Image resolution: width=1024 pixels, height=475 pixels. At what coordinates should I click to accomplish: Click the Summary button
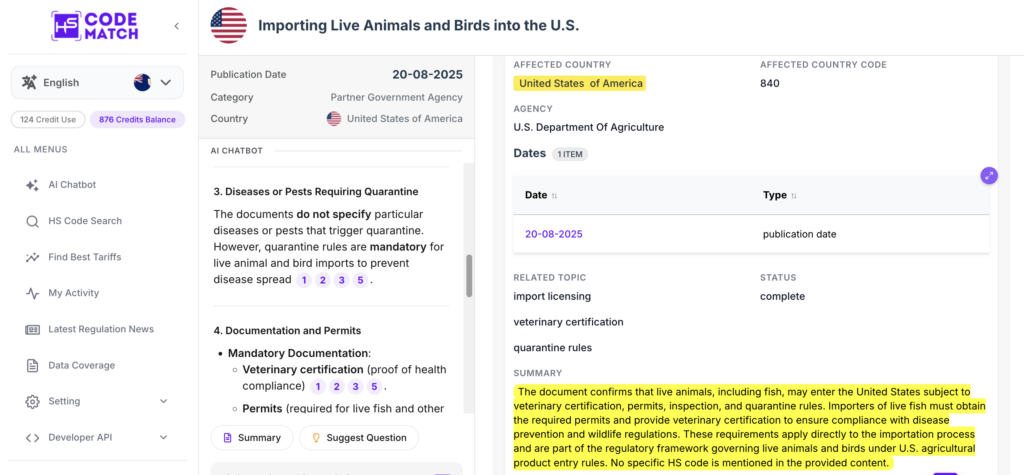tap(251, 438)
